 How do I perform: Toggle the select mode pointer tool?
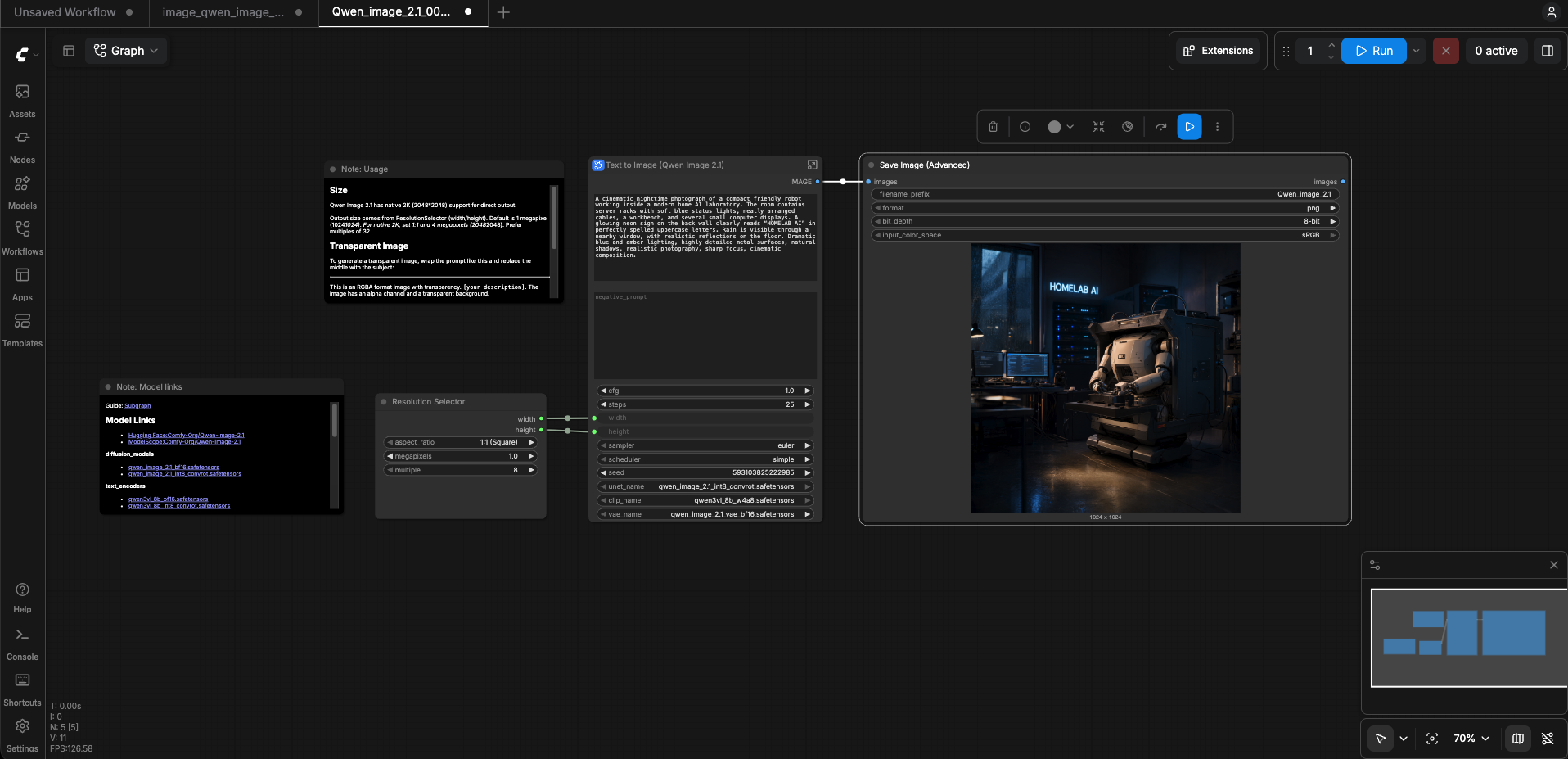[x=1381, y=739]
